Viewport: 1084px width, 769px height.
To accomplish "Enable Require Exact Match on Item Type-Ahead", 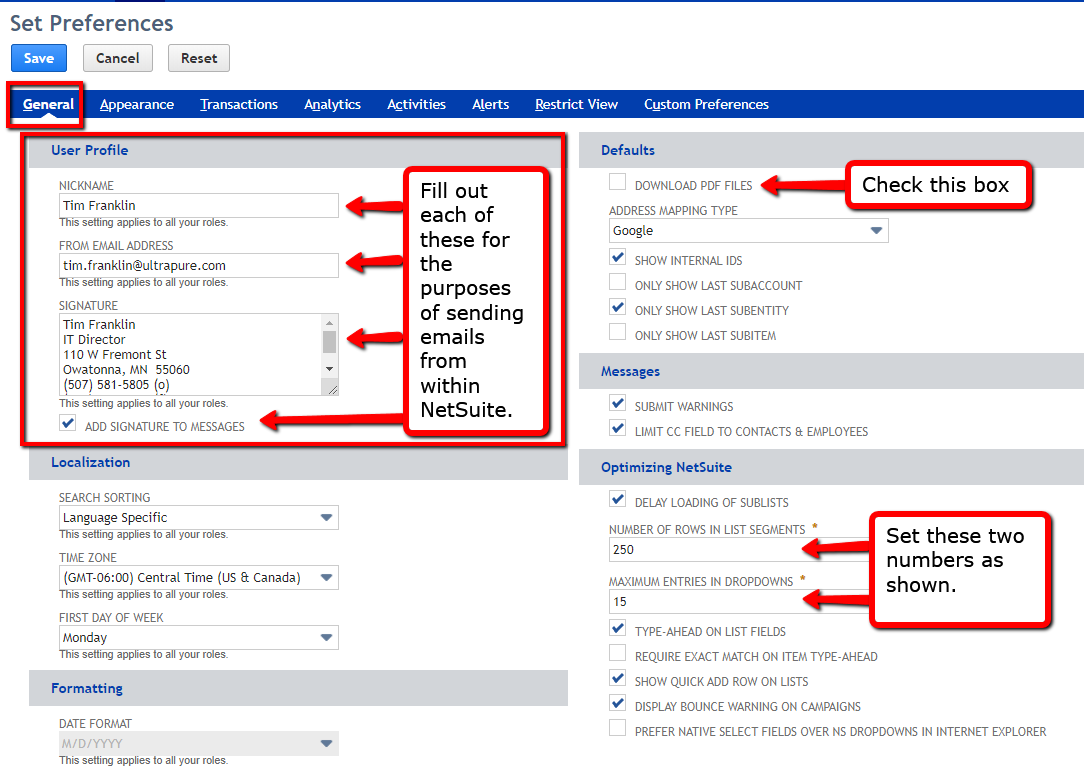I will (617, 654).
